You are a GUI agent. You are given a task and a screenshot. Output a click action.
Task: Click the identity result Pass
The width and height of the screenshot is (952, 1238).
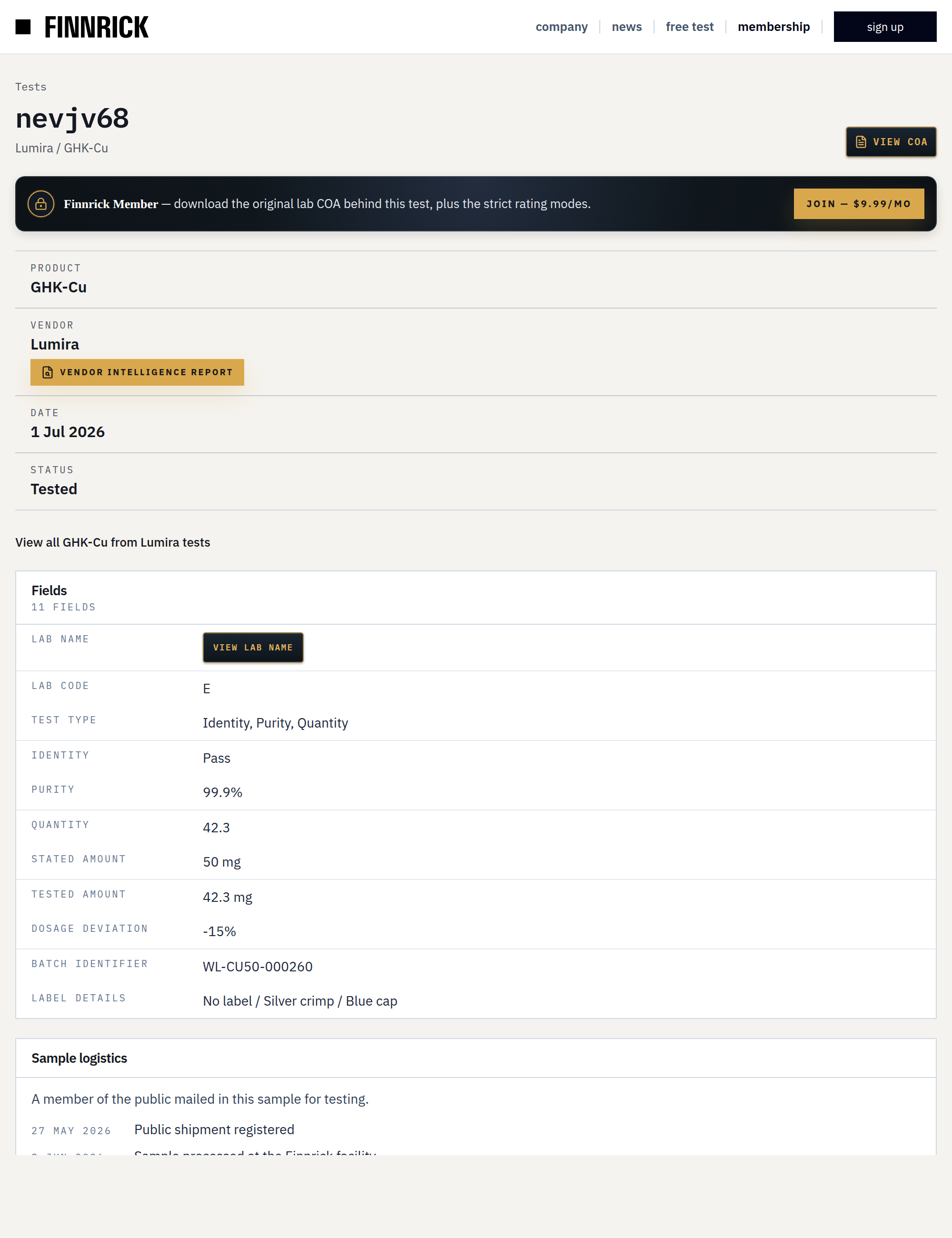click(x=217, y=759)
